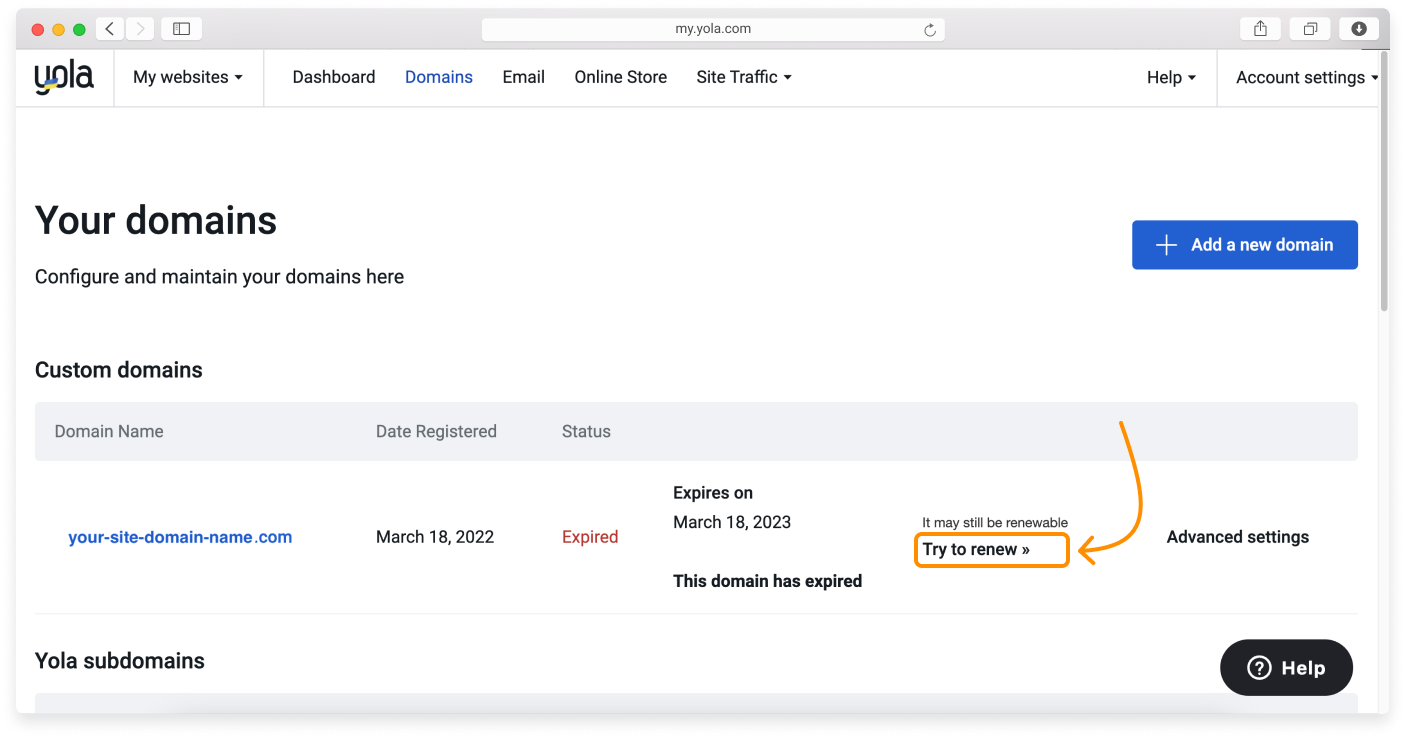The height and width of the screenshot is (738, 1406).
Task: Click the browser forward arrow
Action: click(x=139, y=28)
